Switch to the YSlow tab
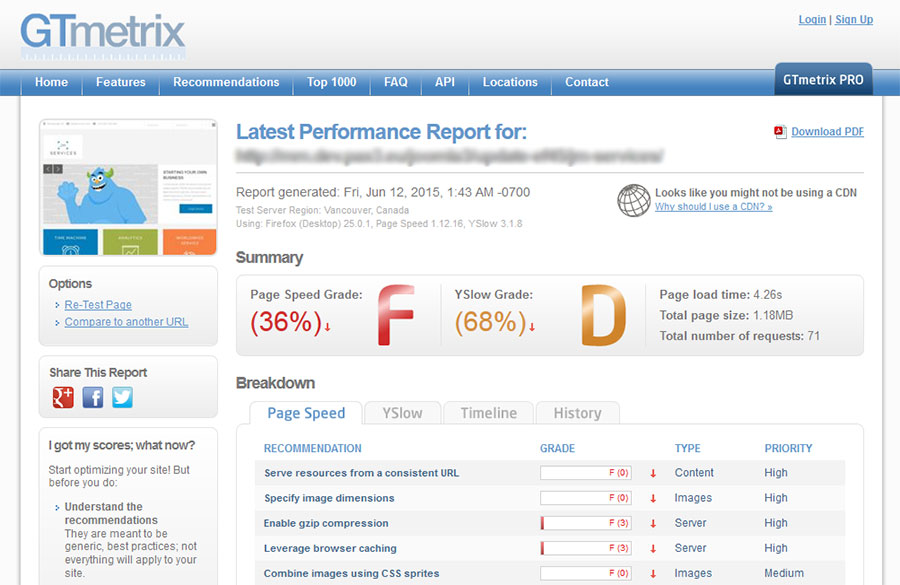This screenshot has height=585, width=900. [x=402, y=413]
